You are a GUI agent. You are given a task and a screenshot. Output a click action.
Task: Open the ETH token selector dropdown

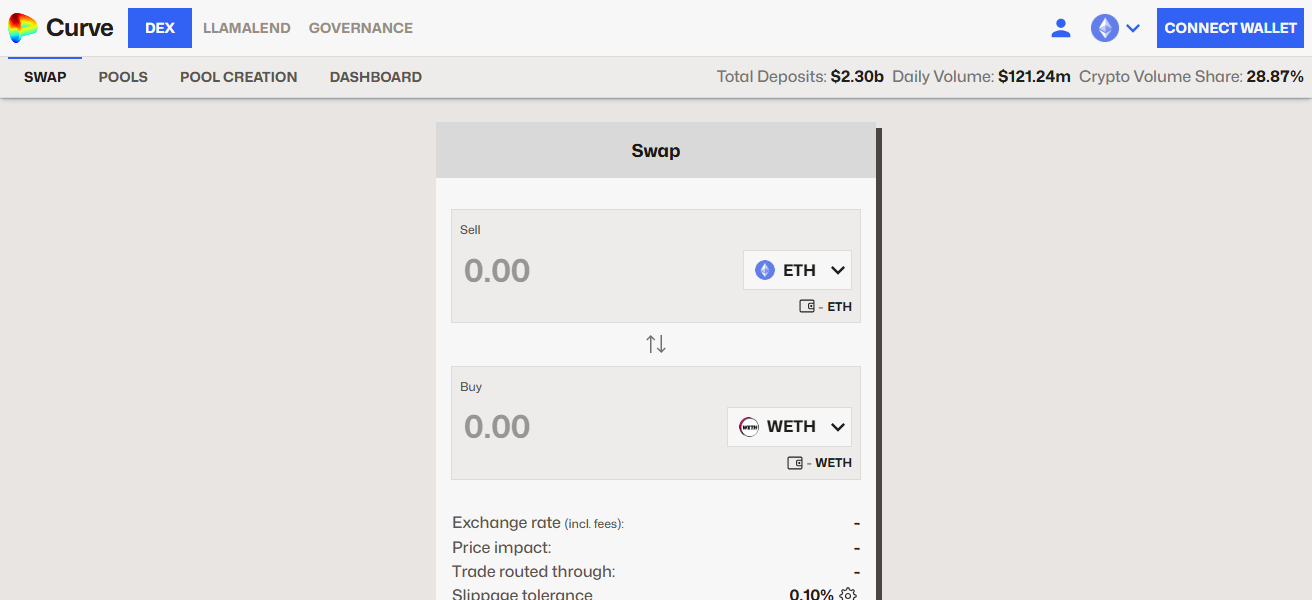[797, 269]
